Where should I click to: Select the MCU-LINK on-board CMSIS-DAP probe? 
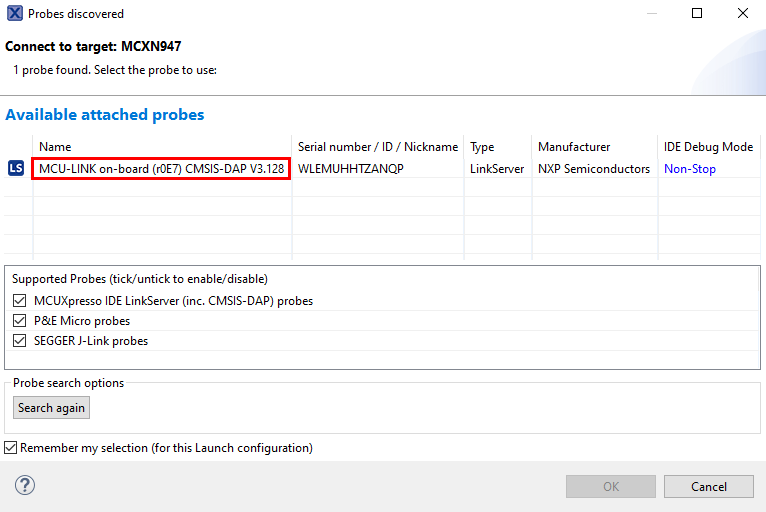pos(162,169)
